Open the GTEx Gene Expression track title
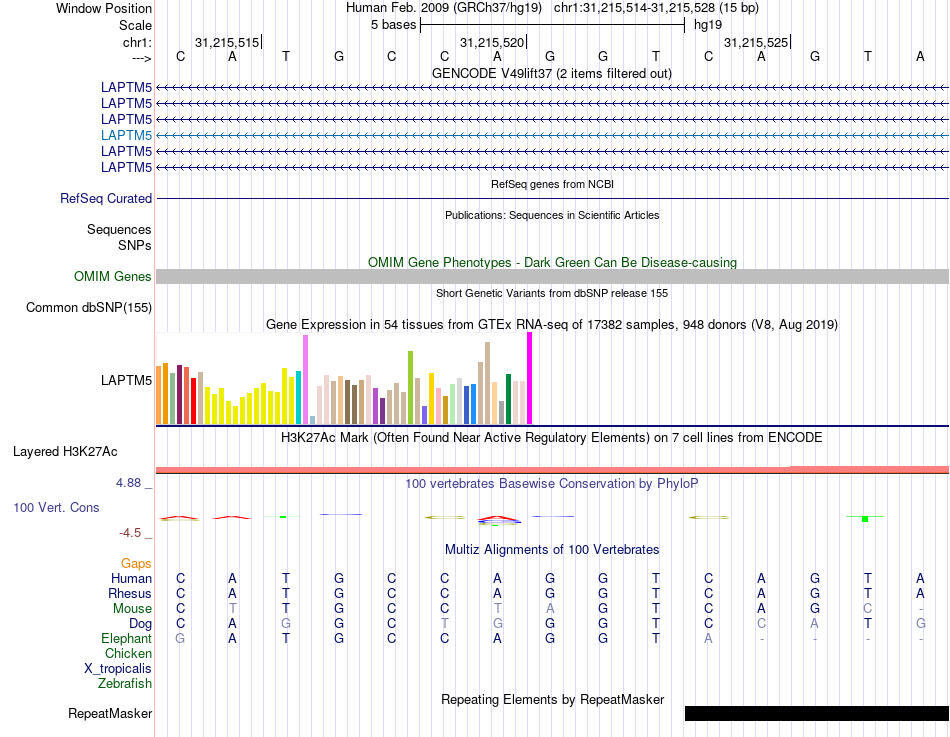The width and height of the screenshot is (950, 737). pos(552,324)
